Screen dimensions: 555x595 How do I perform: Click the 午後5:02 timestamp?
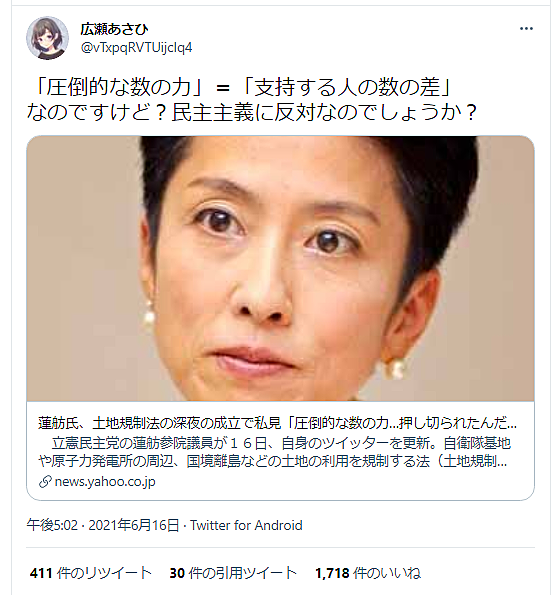pos(52,526)
